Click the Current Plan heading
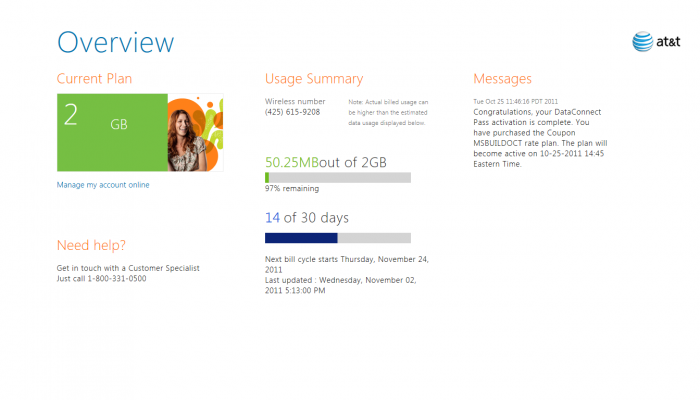 [x=94, y=79]
